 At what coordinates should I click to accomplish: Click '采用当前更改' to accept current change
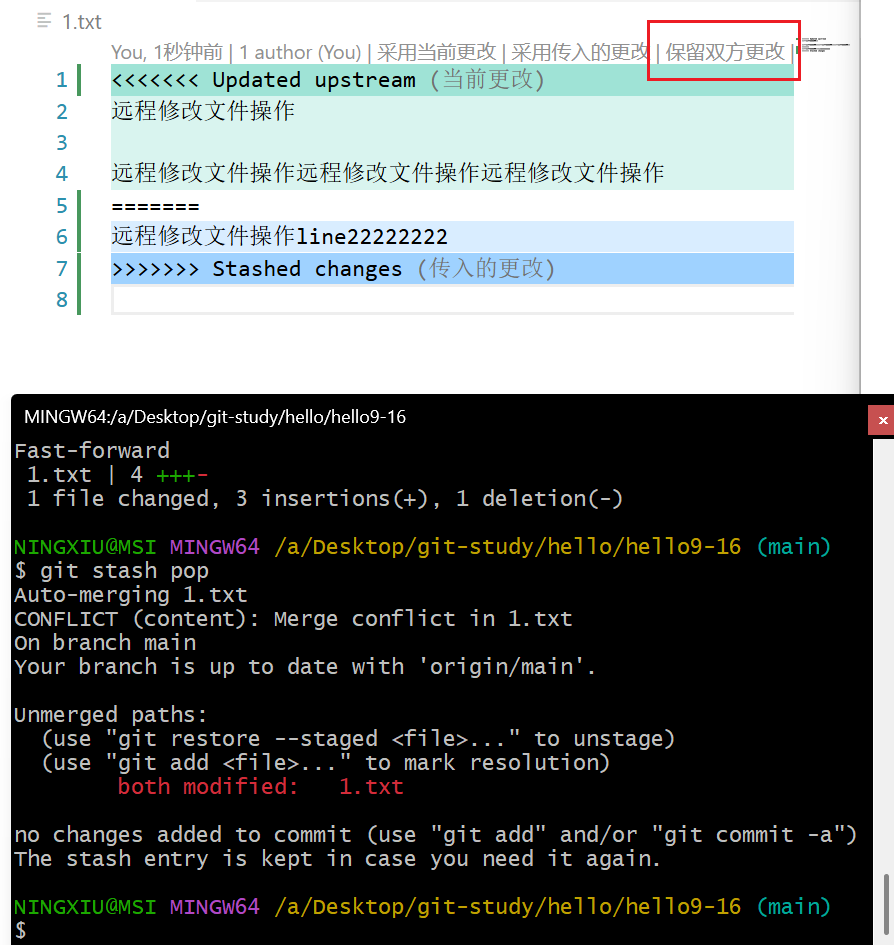(436, 52)
